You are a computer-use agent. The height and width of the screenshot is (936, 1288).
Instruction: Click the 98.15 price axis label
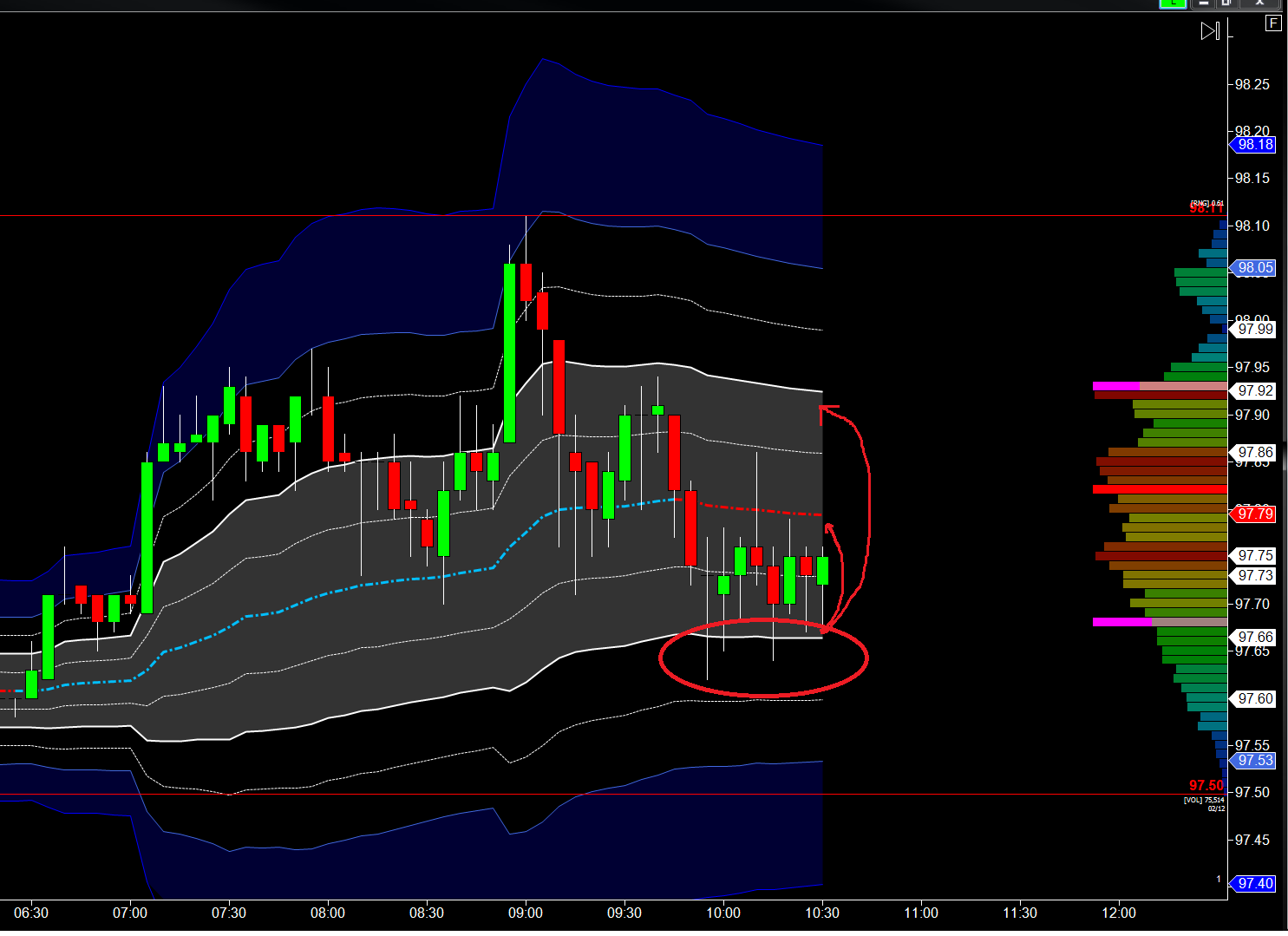[x=1252, y=178]
